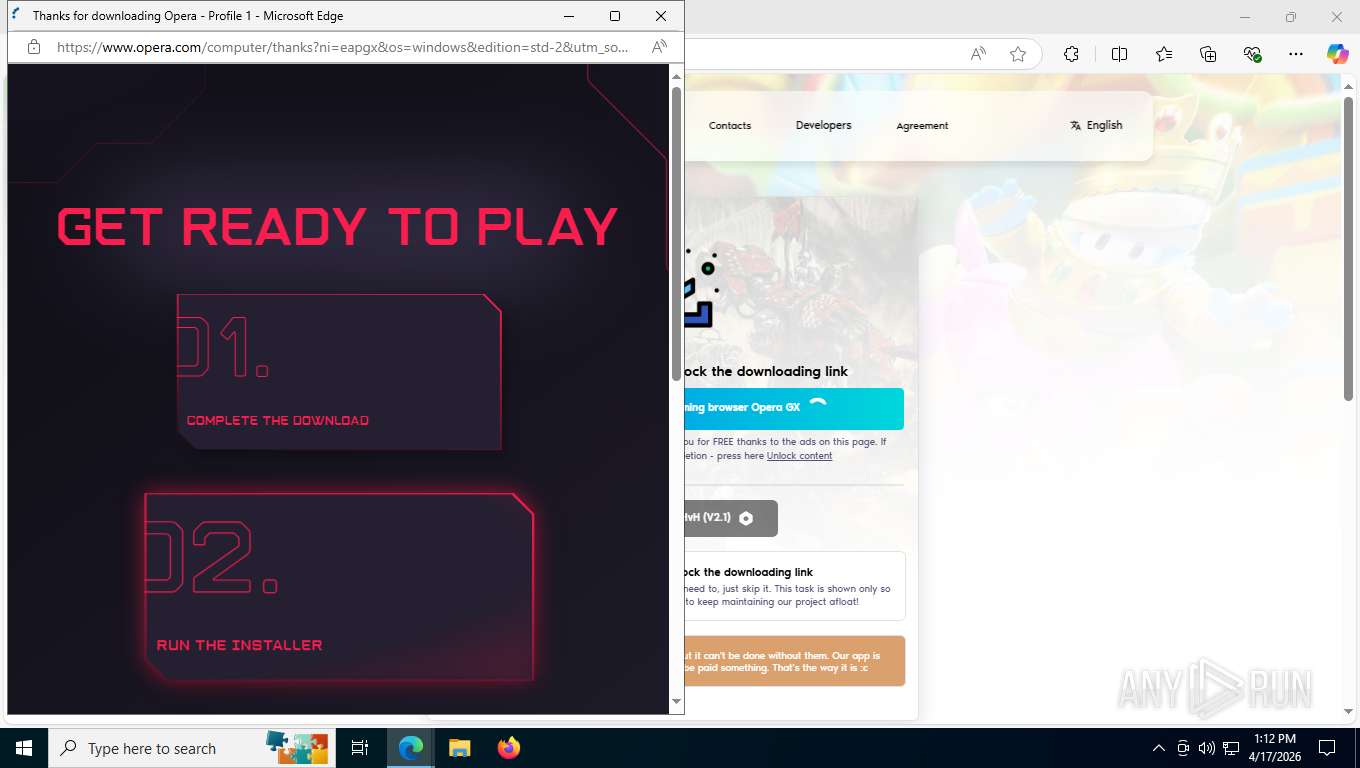Open the notification center icon

point(1327,748)
